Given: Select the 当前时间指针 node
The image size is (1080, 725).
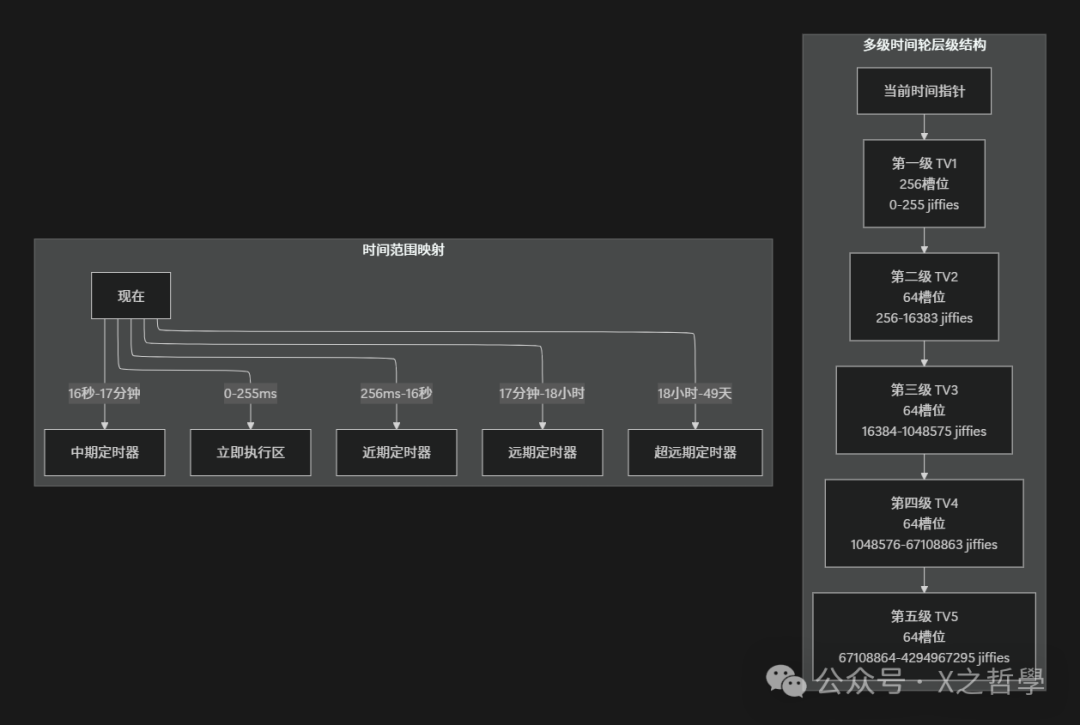Looking at the screenshot, I should coord(924,91).
